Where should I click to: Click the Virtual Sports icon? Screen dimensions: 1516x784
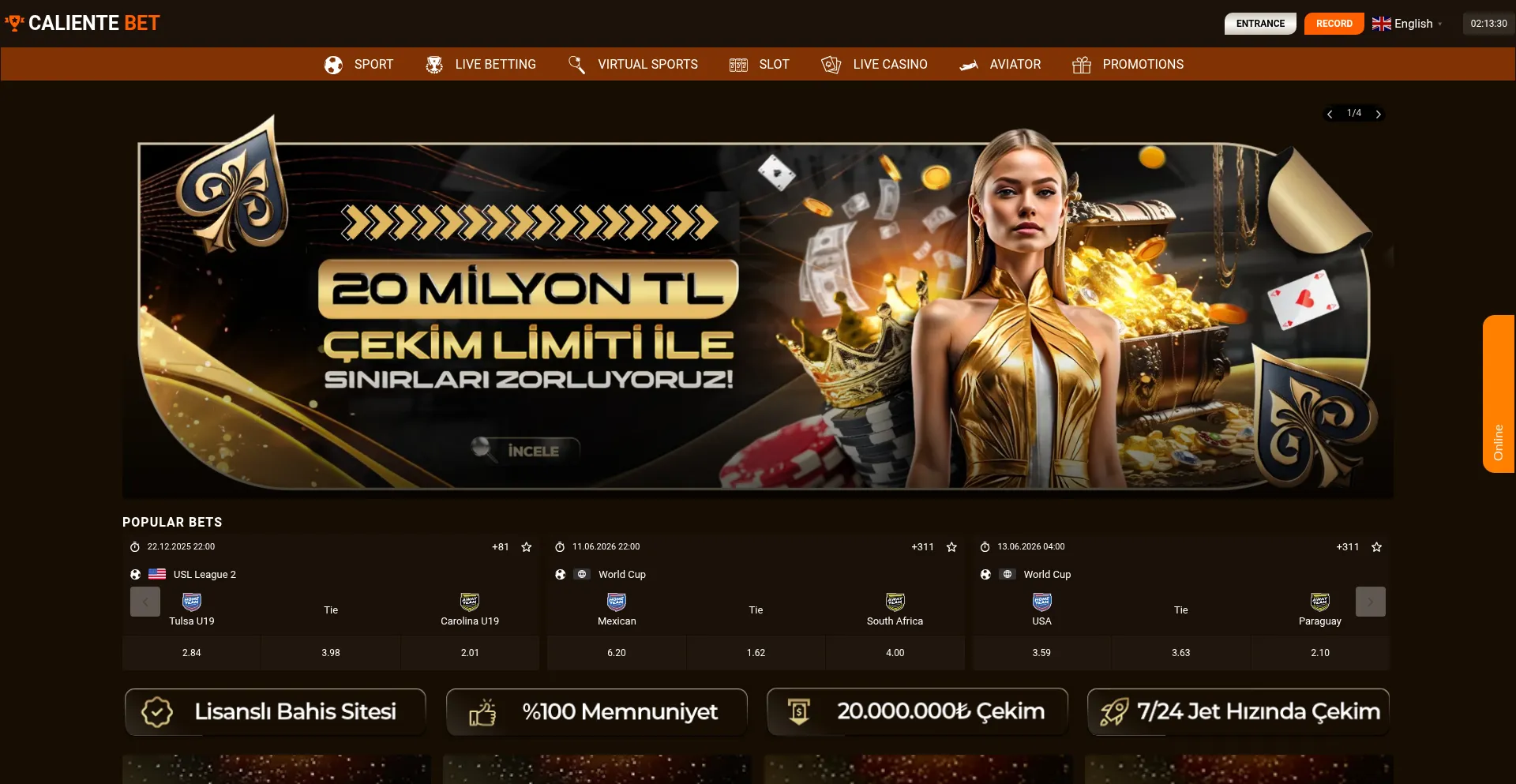(x=577, y=65)
